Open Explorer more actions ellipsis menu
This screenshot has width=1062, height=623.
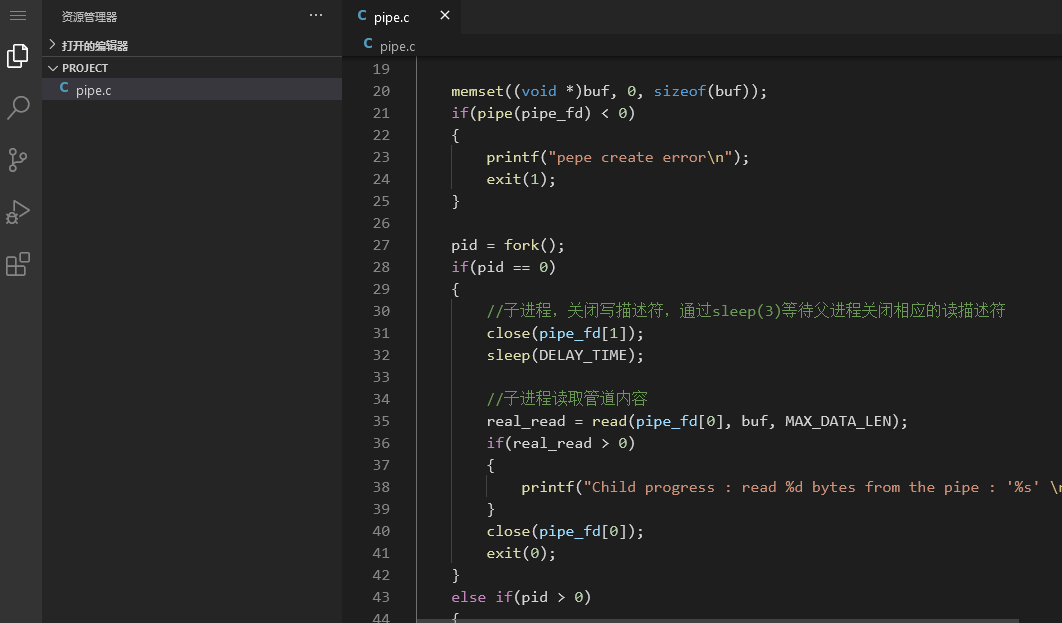click(316, 16)
